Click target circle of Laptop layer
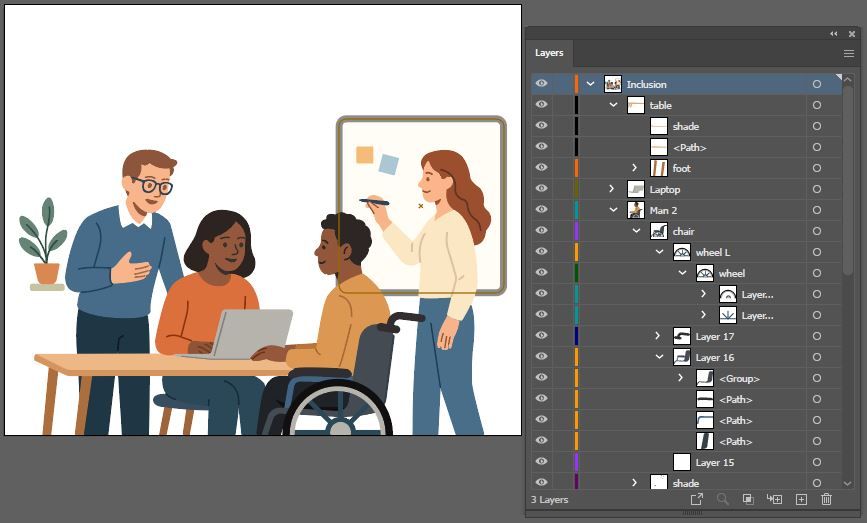 pos(817,189)
